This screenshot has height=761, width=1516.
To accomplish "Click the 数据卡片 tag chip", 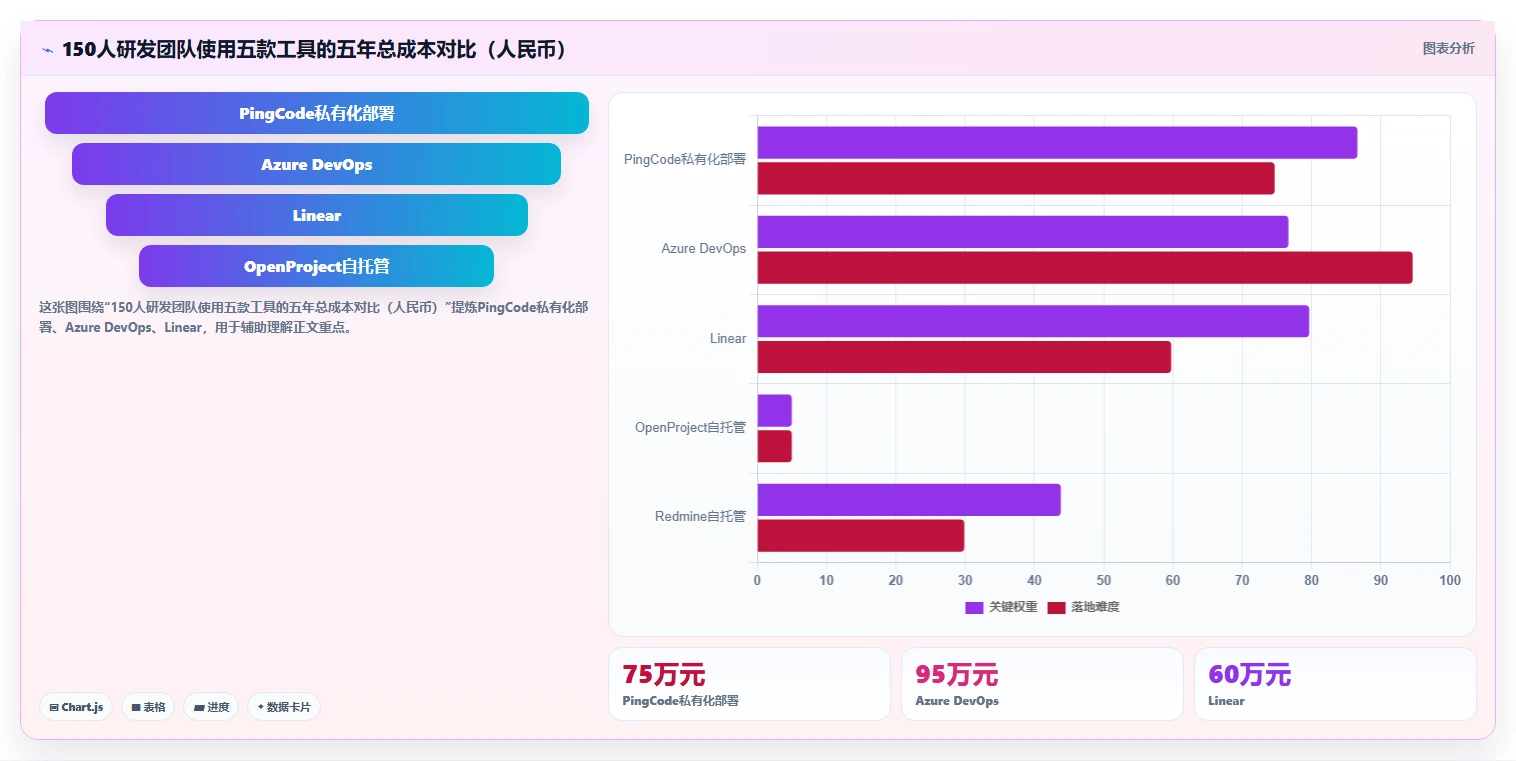I will click(284, 707).
